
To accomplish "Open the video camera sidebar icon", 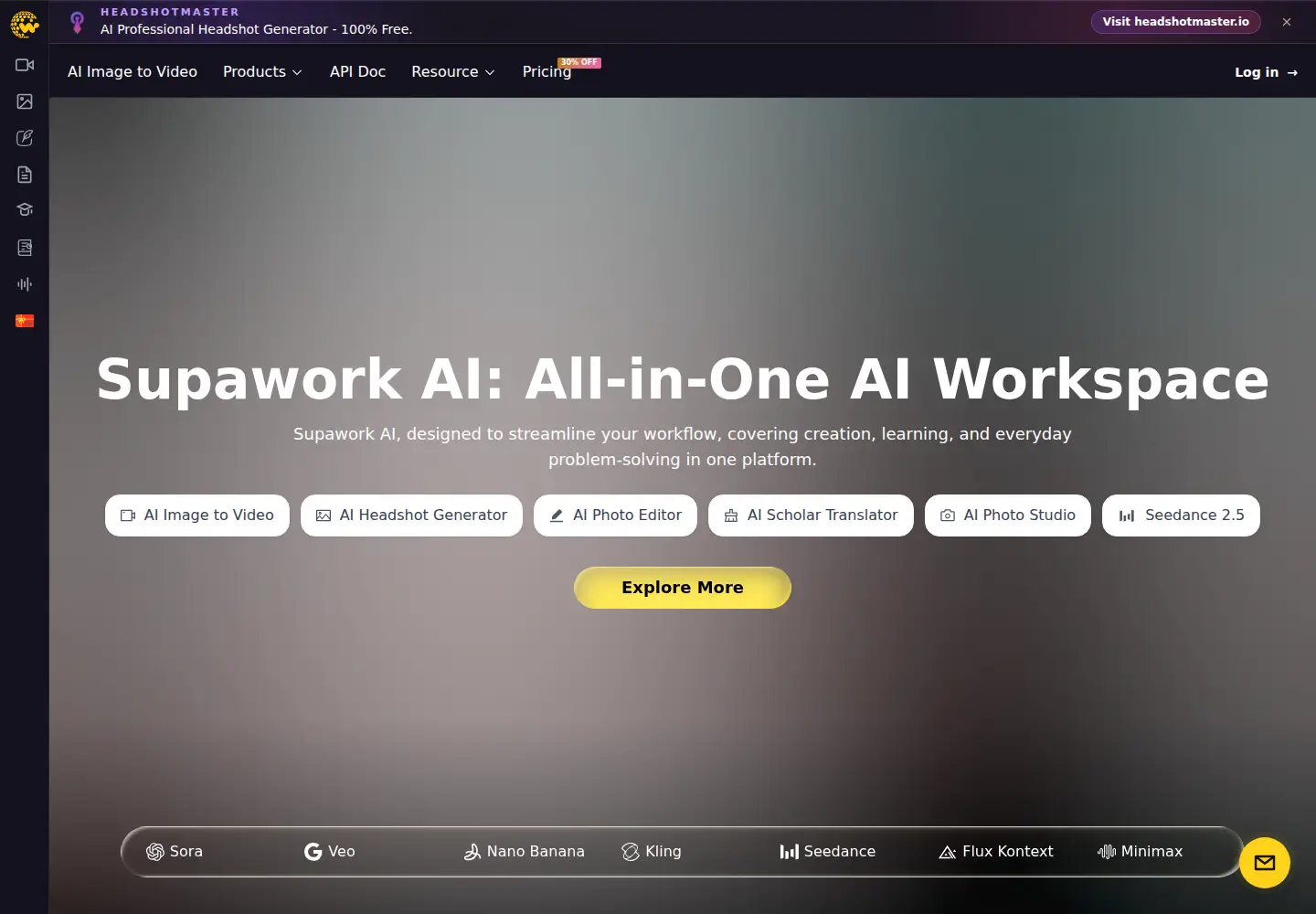I will (25, 65).
